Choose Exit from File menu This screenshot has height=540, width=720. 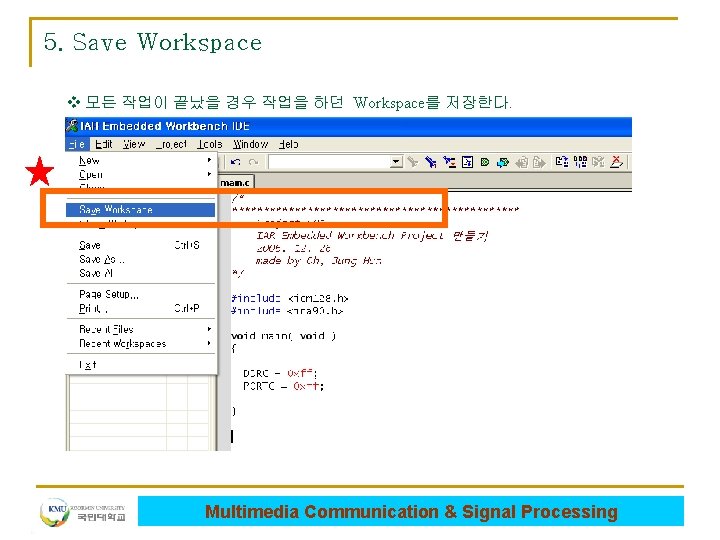[141, 365]
